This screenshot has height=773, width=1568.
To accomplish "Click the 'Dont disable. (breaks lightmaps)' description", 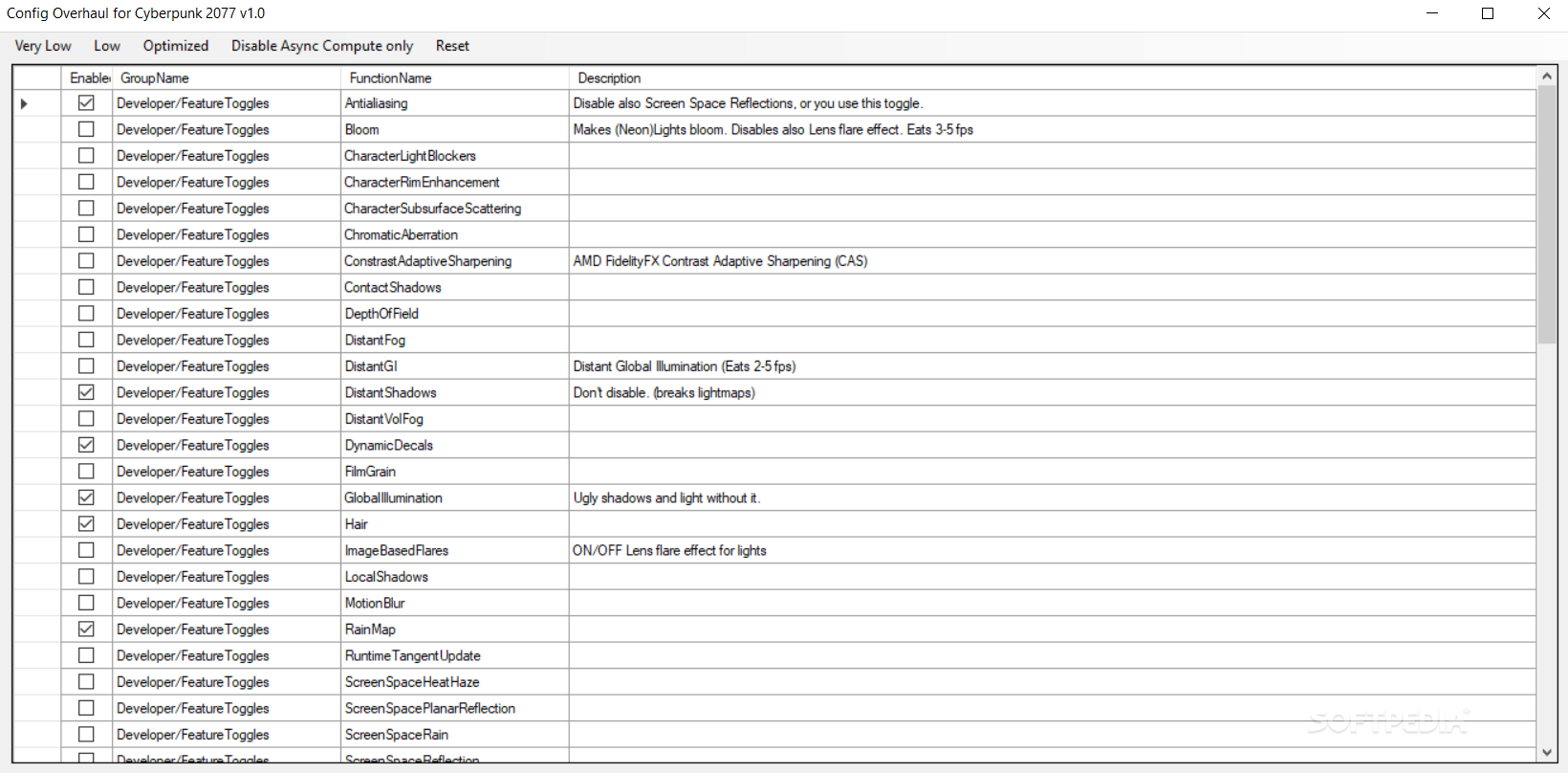I will tap(1052, 392).
